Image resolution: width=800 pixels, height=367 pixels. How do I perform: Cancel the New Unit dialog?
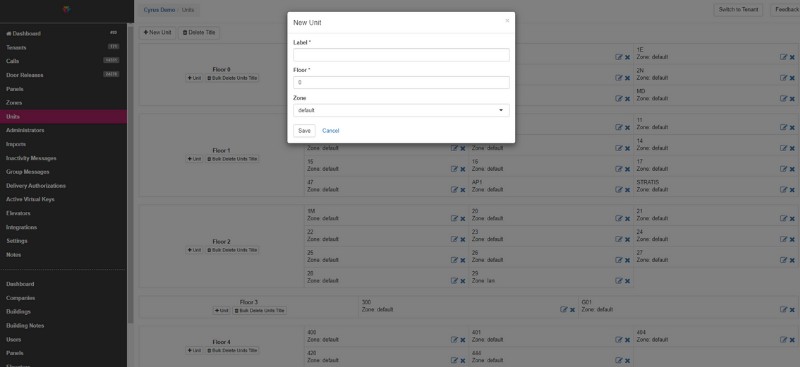(x=331, y=131)
